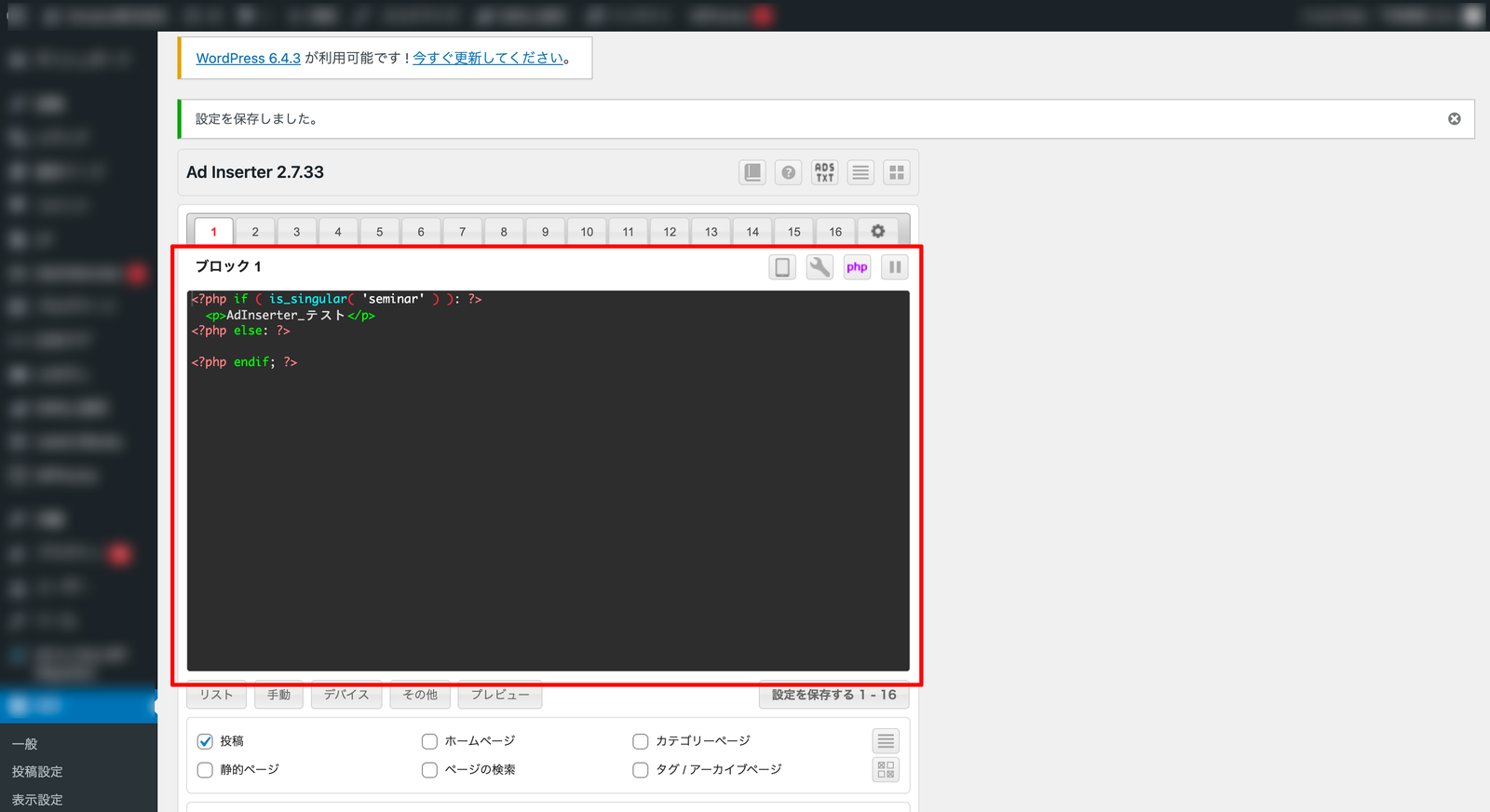Switch to block tab 14
This screenshot has height=812, width=1490.
(752, 232)
